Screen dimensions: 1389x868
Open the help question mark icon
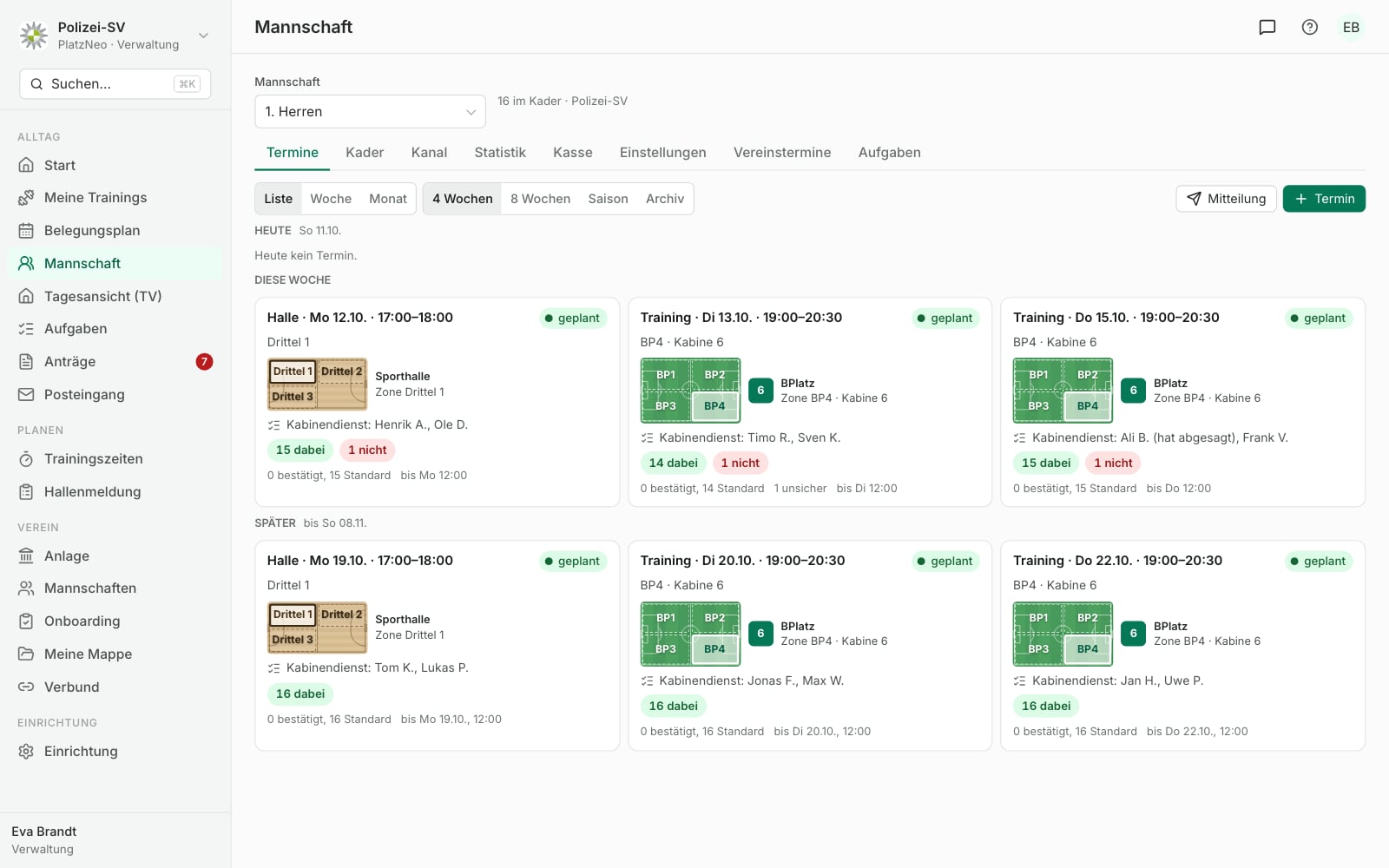(x=1310, y=27)
